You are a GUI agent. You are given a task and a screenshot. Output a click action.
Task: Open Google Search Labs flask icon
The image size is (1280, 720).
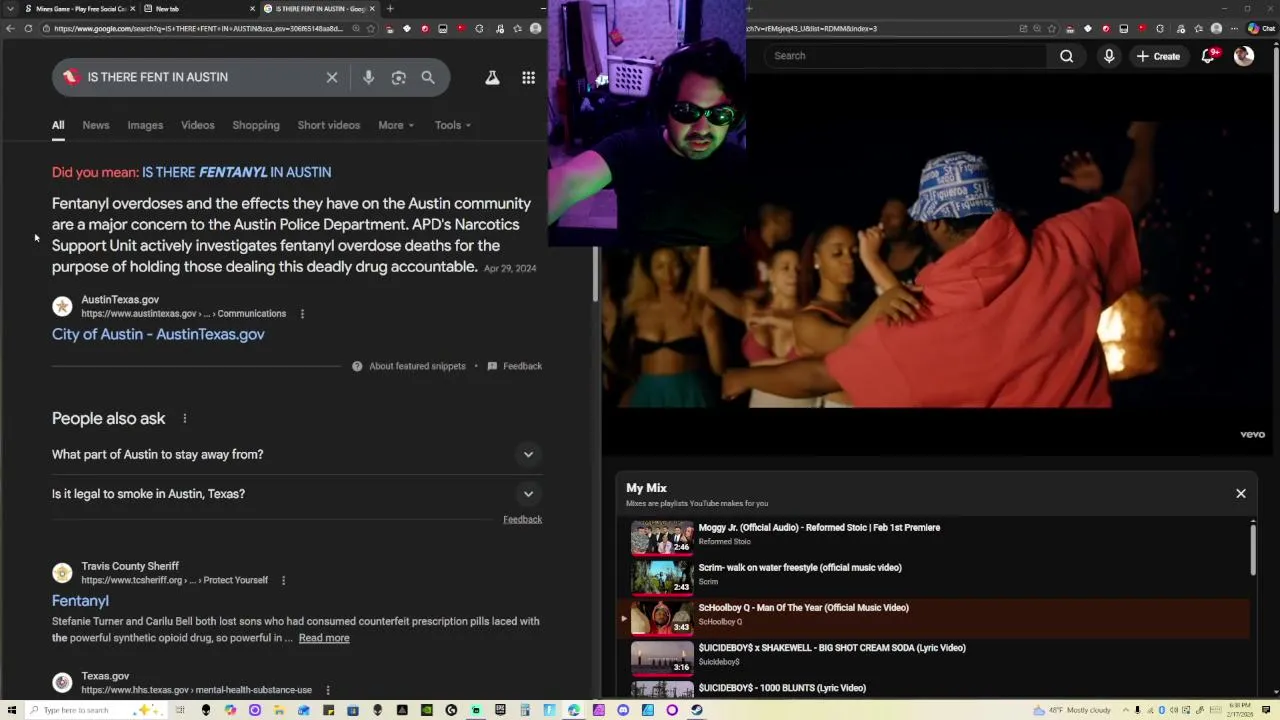(x=492, y=77)
